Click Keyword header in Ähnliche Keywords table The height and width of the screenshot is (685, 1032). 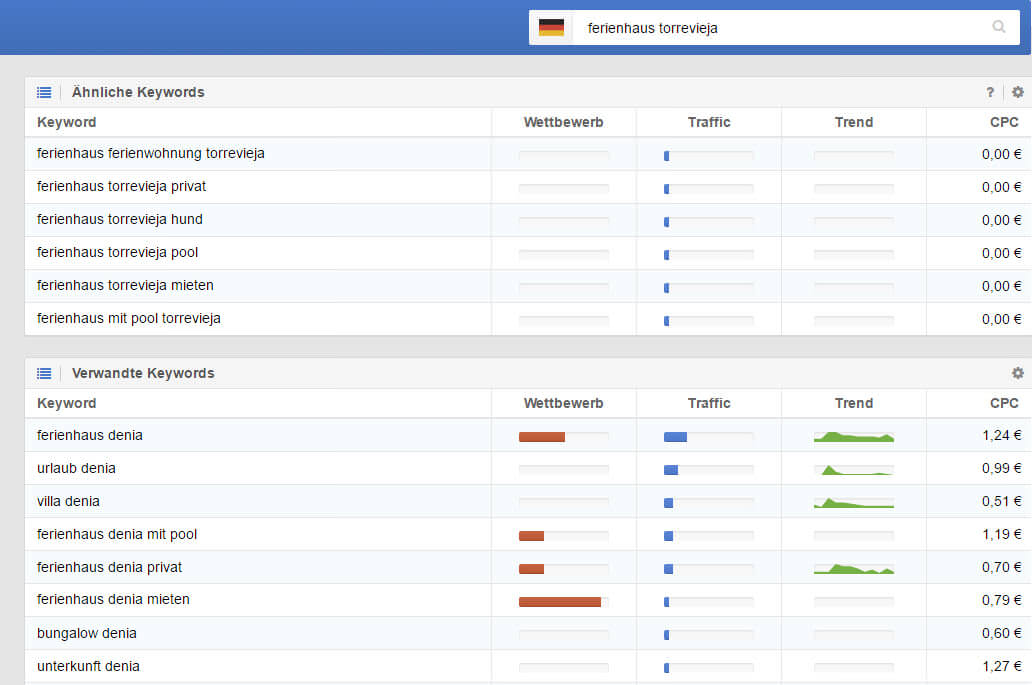(x=66, y=122)
